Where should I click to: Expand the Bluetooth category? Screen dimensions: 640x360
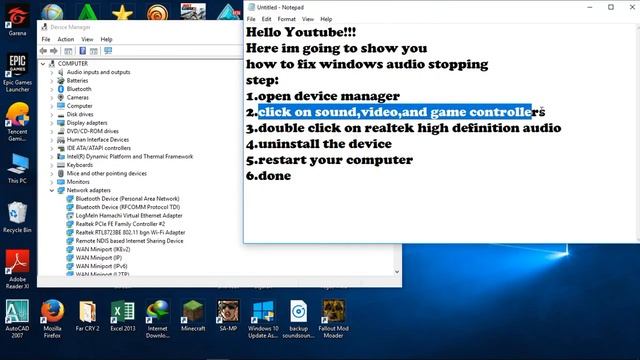pos(52,89)
